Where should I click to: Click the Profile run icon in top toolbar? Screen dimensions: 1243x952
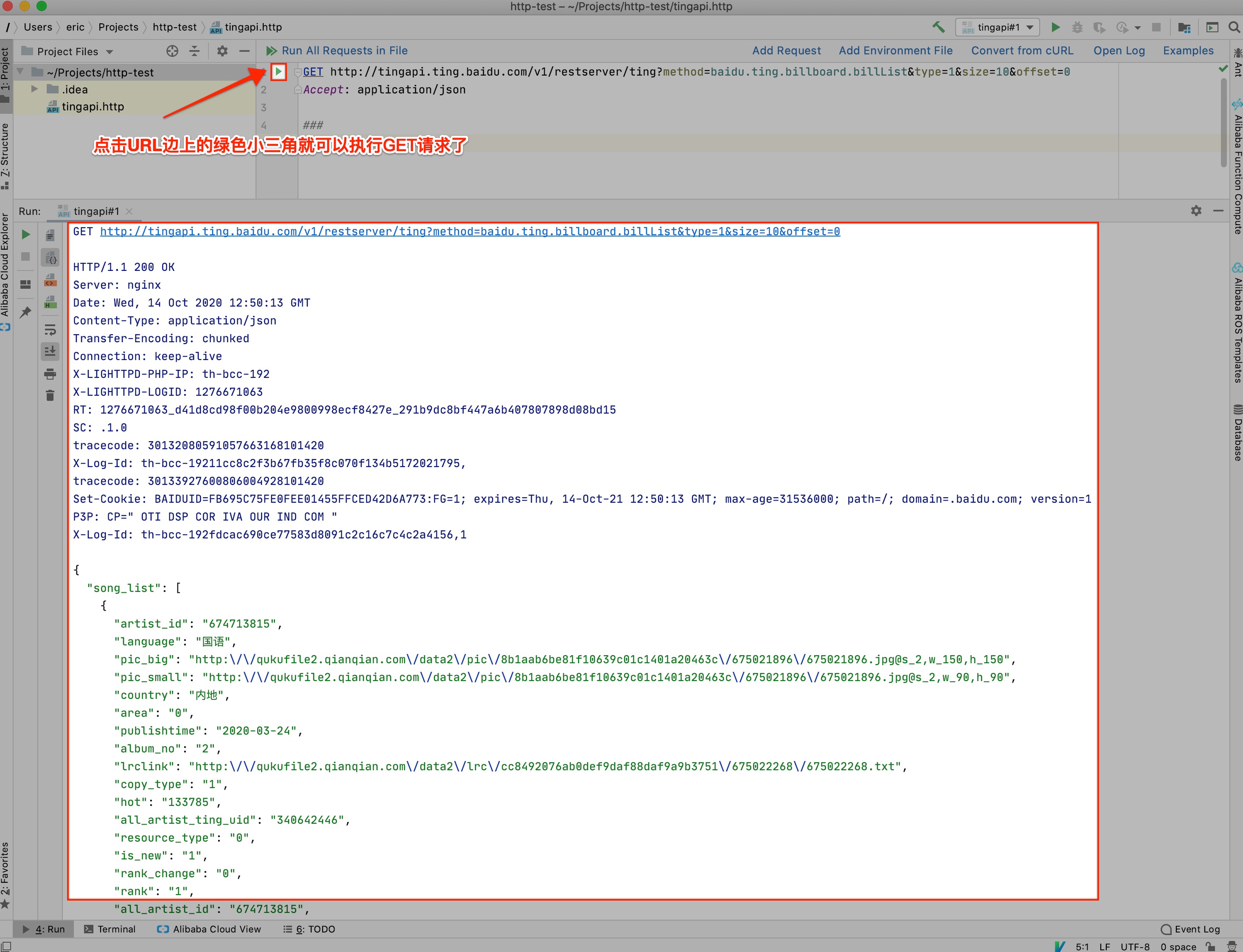point(1122,27)
